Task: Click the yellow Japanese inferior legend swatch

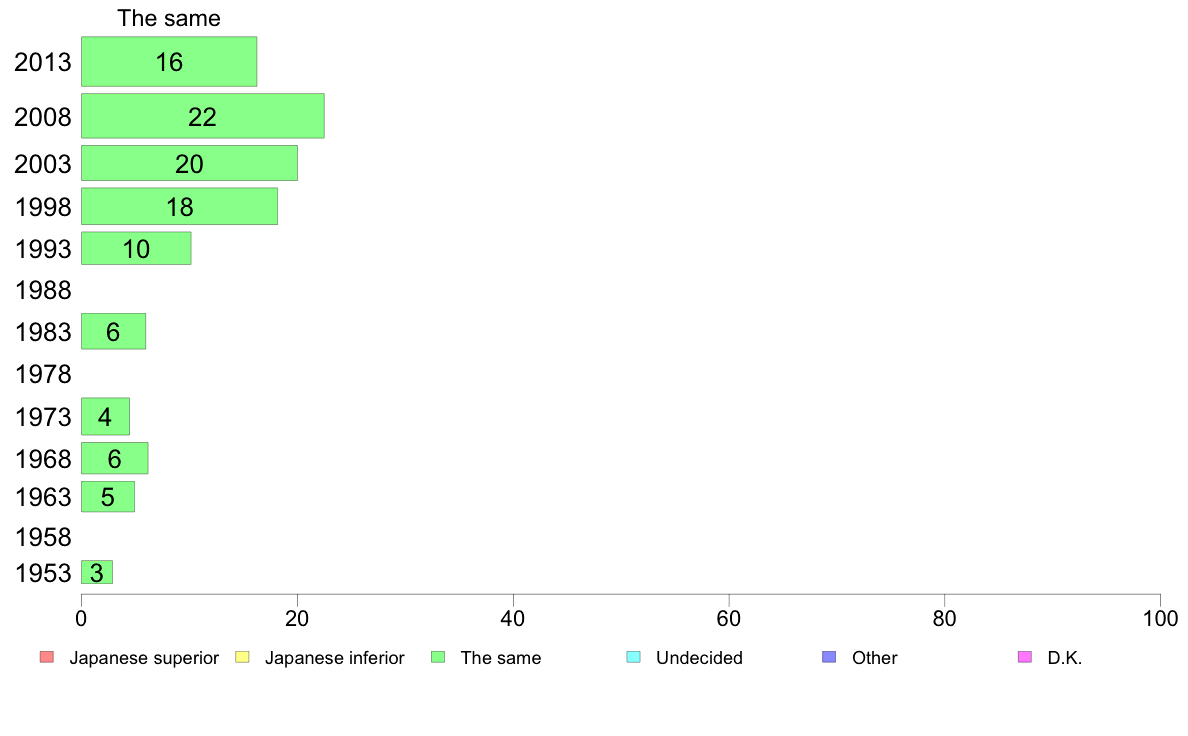Action: click(x=242, y=656)
